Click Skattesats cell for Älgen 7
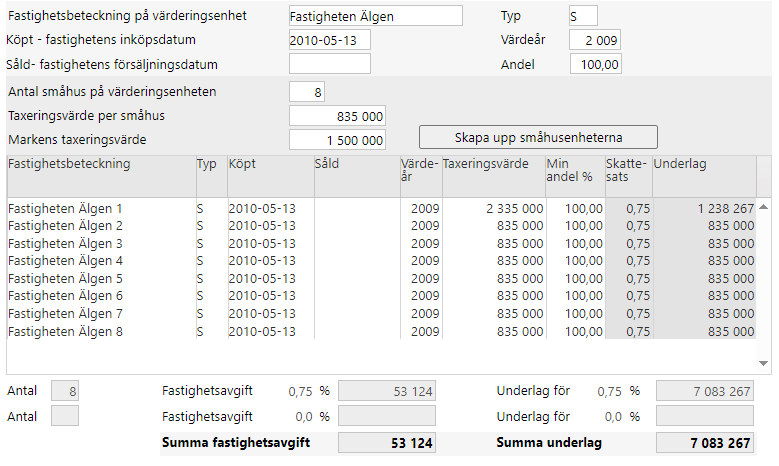This screenshot has width=779, height=466. [628, 314]
